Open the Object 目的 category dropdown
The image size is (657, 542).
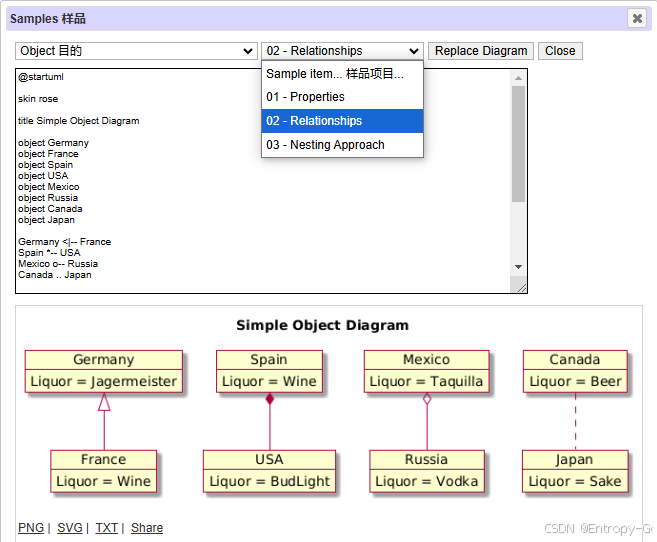click(136, 51)
